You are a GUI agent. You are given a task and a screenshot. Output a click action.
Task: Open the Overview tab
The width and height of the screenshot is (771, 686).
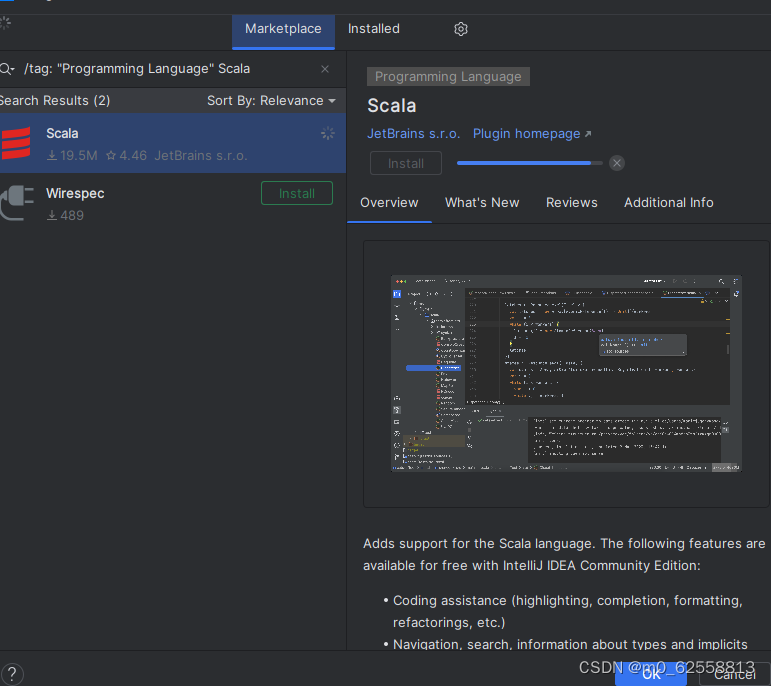(389, 203)
